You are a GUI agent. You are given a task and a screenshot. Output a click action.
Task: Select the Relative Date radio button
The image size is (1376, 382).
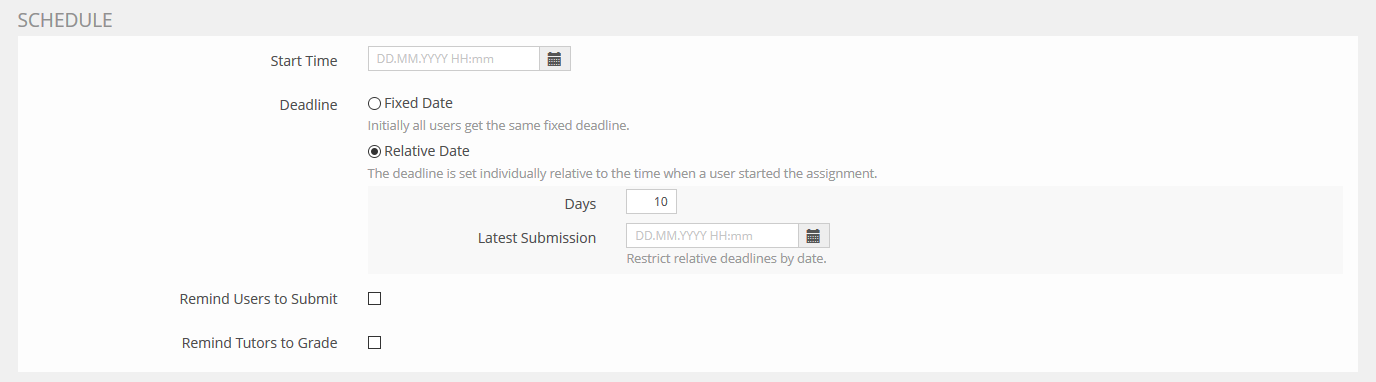click(374, 151)
